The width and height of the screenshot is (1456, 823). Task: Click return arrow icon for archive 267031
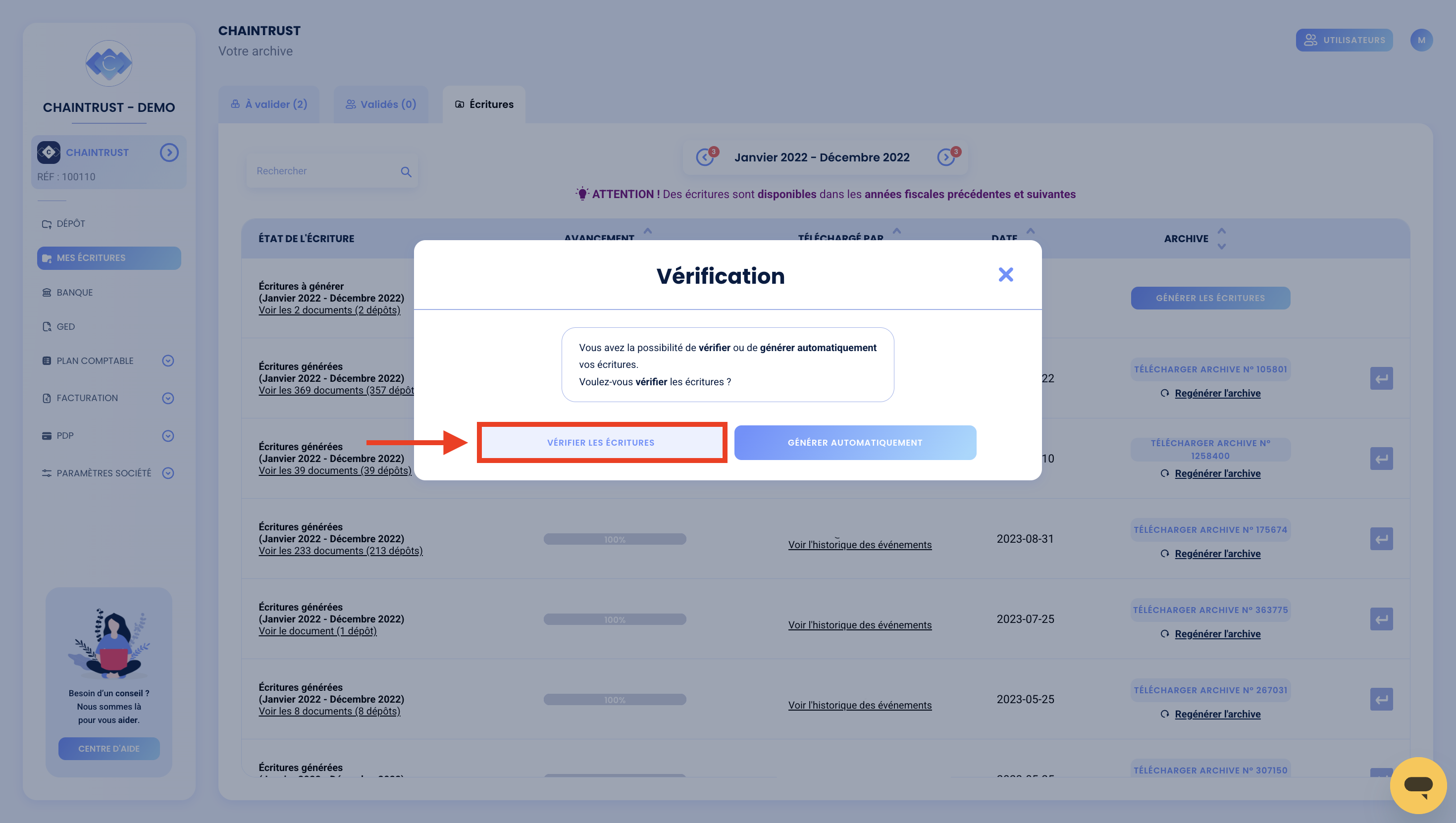tap(1381, 699)
